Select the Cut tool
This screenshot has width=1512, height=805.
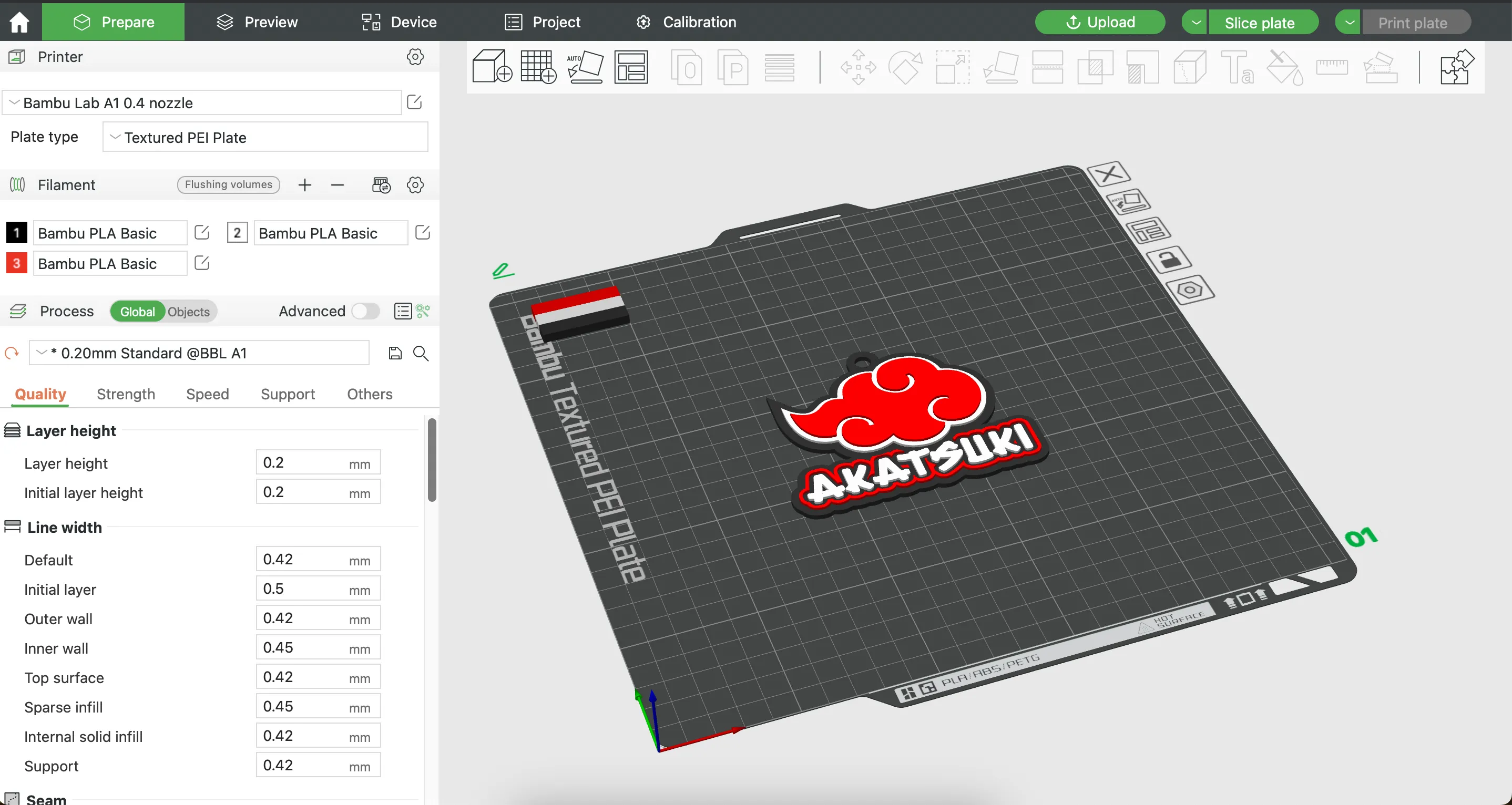tap(1047, 67)
